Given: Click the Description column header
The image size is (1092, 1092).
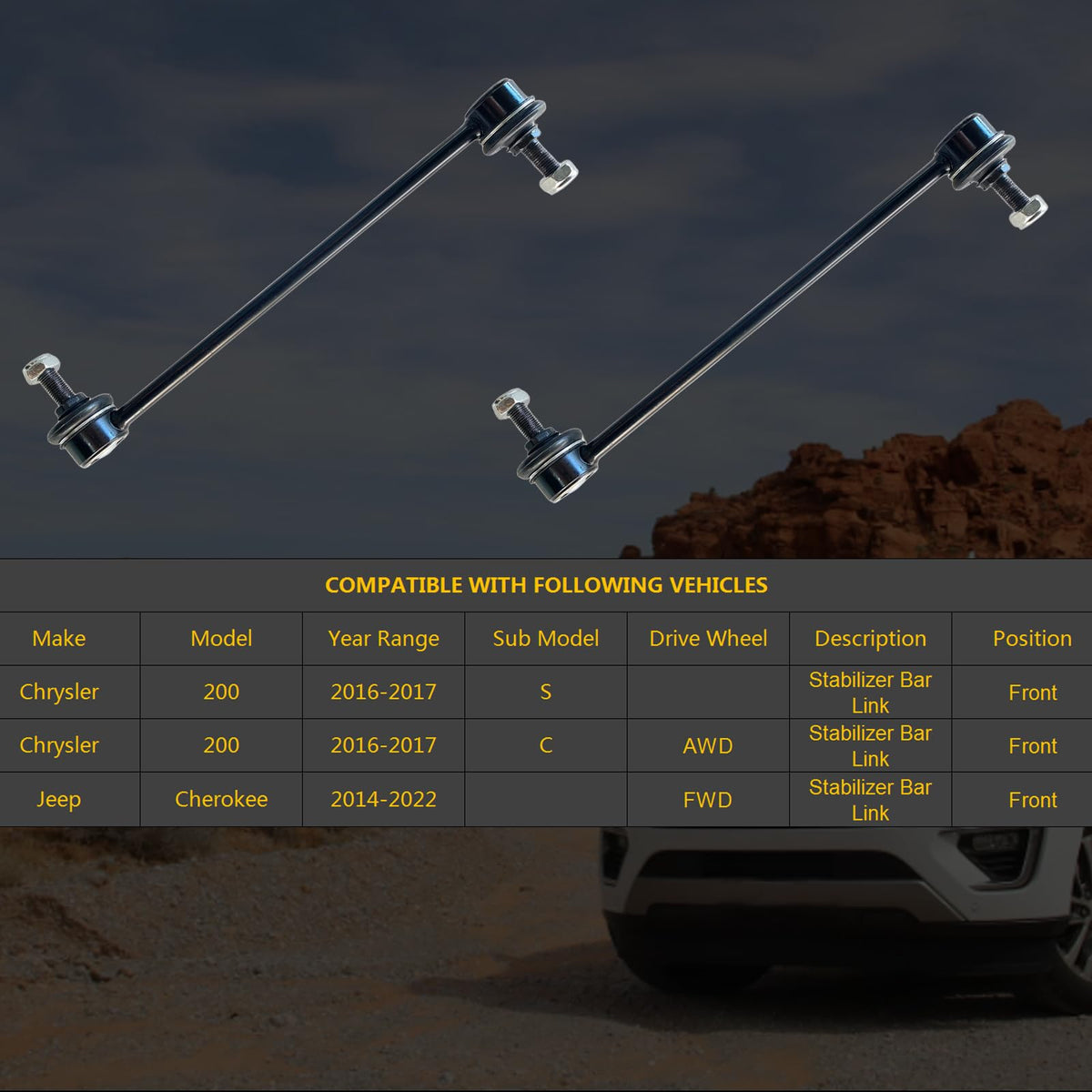Looking at the screenshot, I should tap(870, 639).
